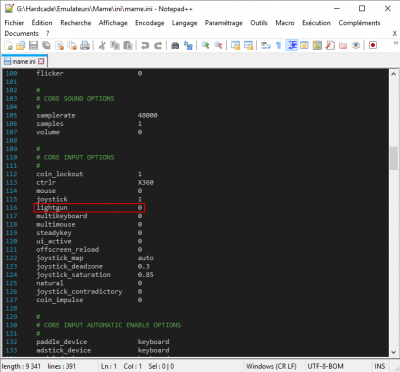Viewport: 400px width, 372px height.
Task: Click the scrollbar down arrow
Action: pos(393,352)
